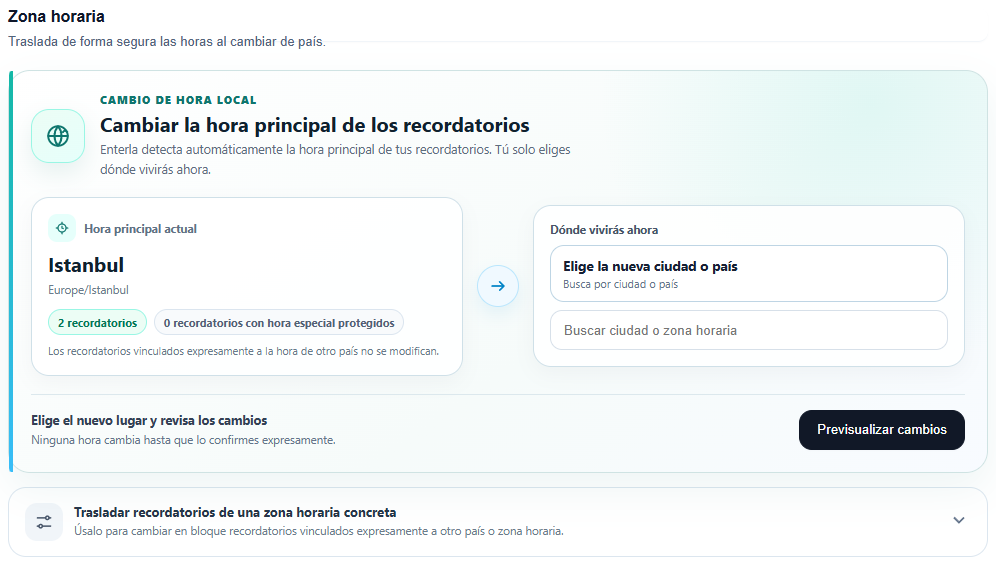Click the 2 recordatorios badge
996x565 pixels.
(x=97, y=323)
